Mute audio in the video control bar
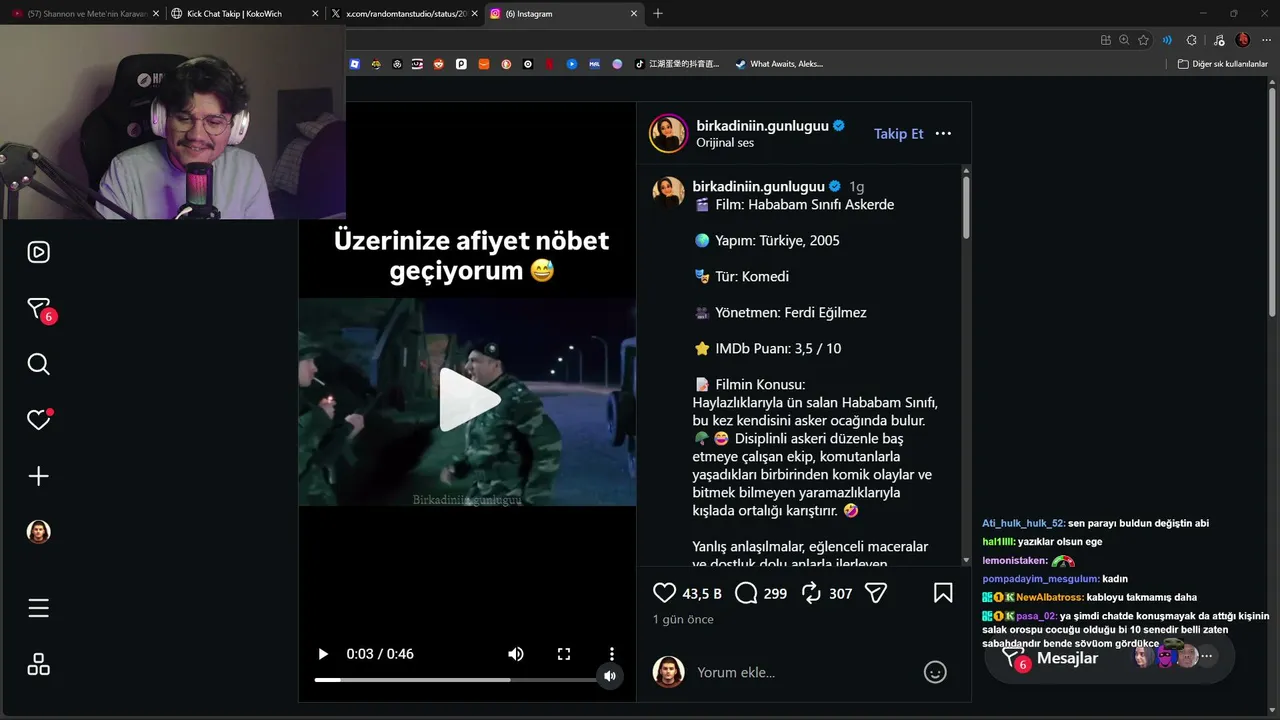The image size is (1280, 720). point(516,654)
